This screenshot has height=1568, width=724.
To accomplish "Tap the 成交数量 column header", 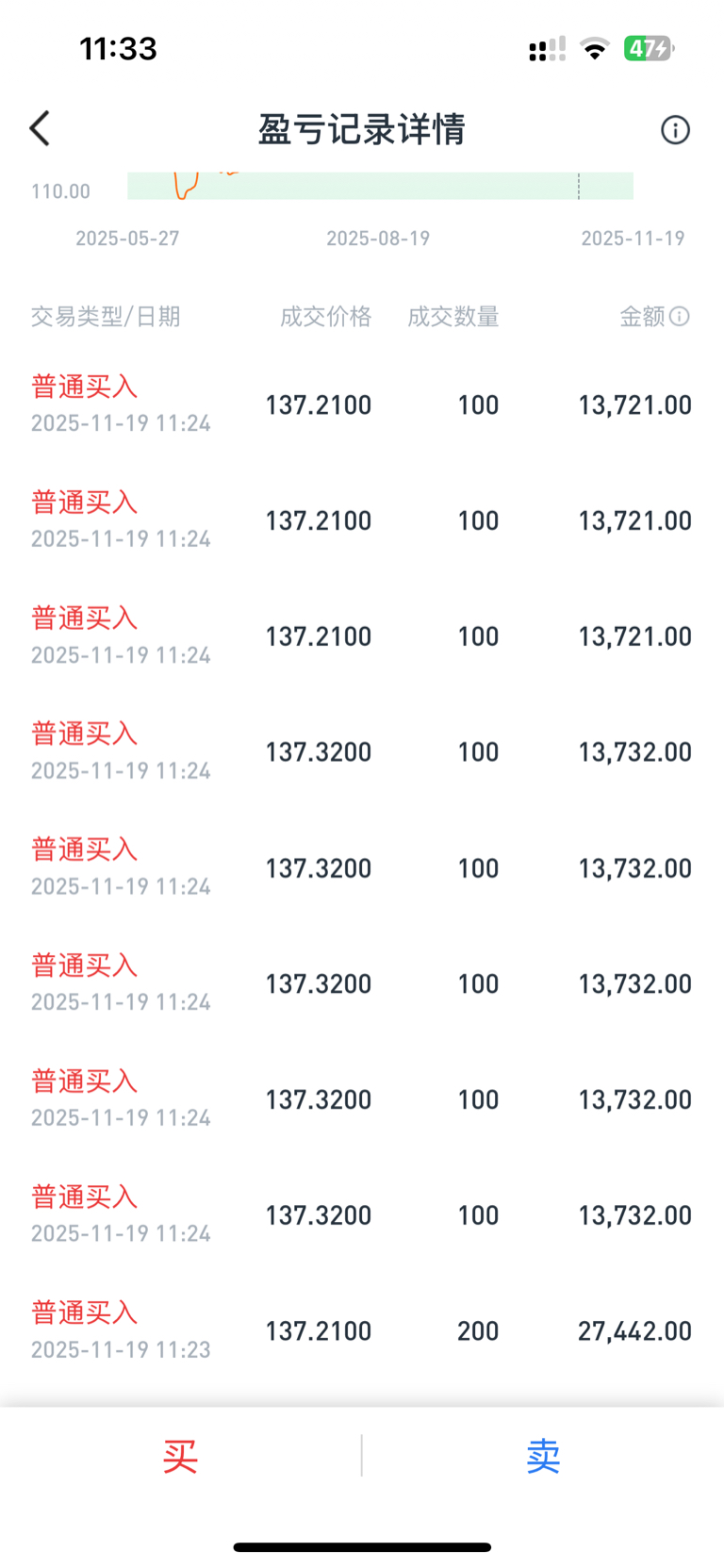I will pos(453,317).
